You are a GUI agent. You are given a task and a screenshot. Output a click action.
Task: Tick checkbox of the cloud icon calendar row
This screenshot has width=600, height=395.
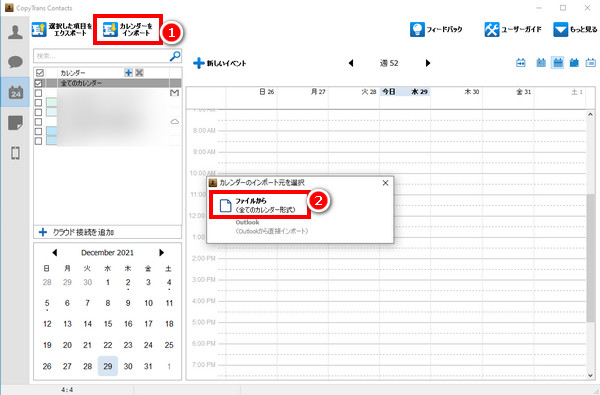pyautogui.click(x=38, y=122)
